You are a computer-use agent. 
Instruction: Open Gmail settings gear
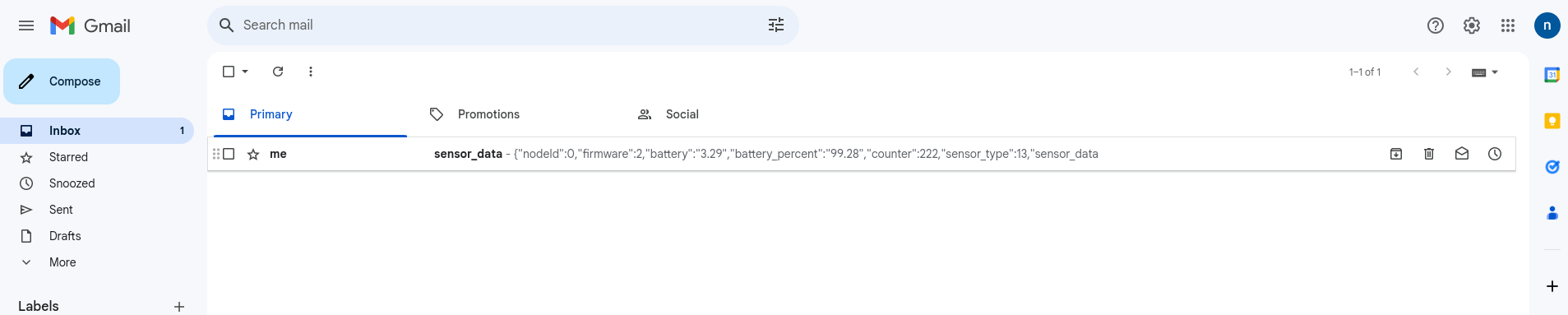1472,25
